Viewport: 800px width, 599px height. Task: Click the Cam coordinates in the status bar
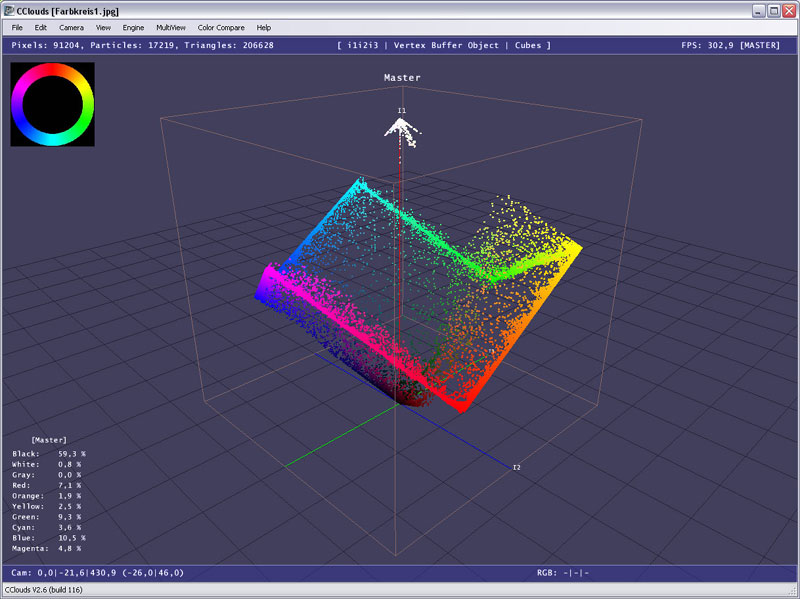tap(97, 573)
